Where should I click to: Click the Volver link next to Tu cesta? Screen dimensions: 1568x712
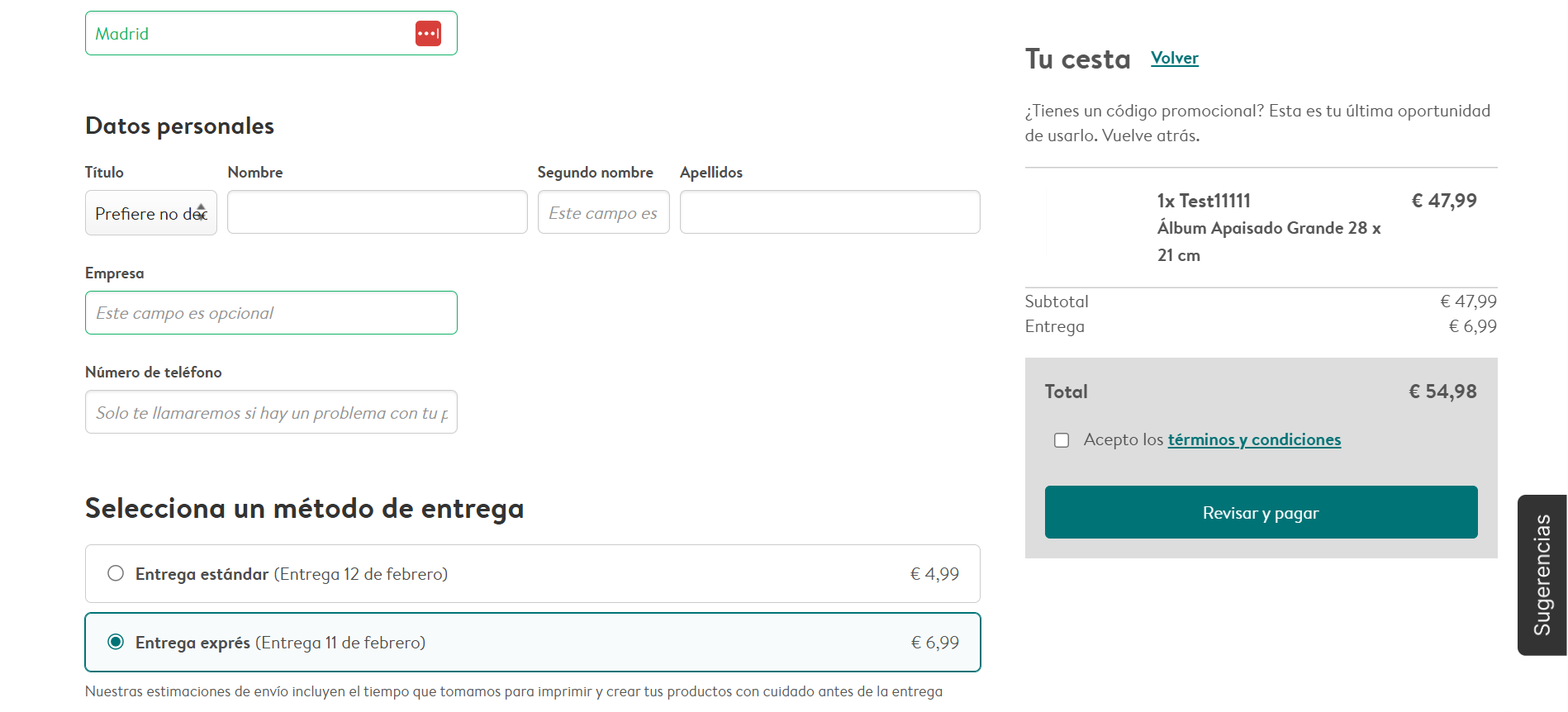pyautogui.click(x=1174, y=58)
